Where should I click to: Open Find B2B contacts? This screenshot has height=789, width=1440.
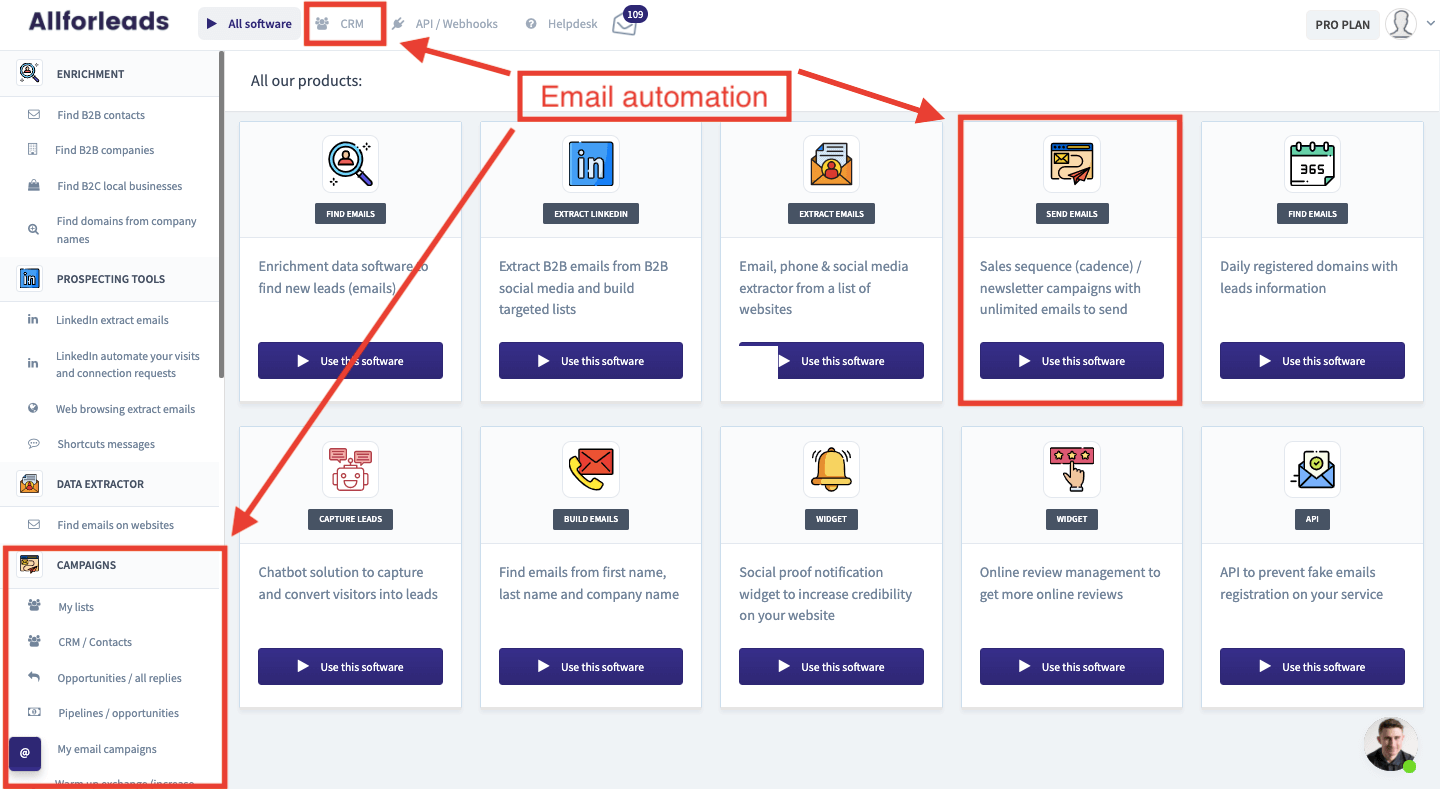101,115
